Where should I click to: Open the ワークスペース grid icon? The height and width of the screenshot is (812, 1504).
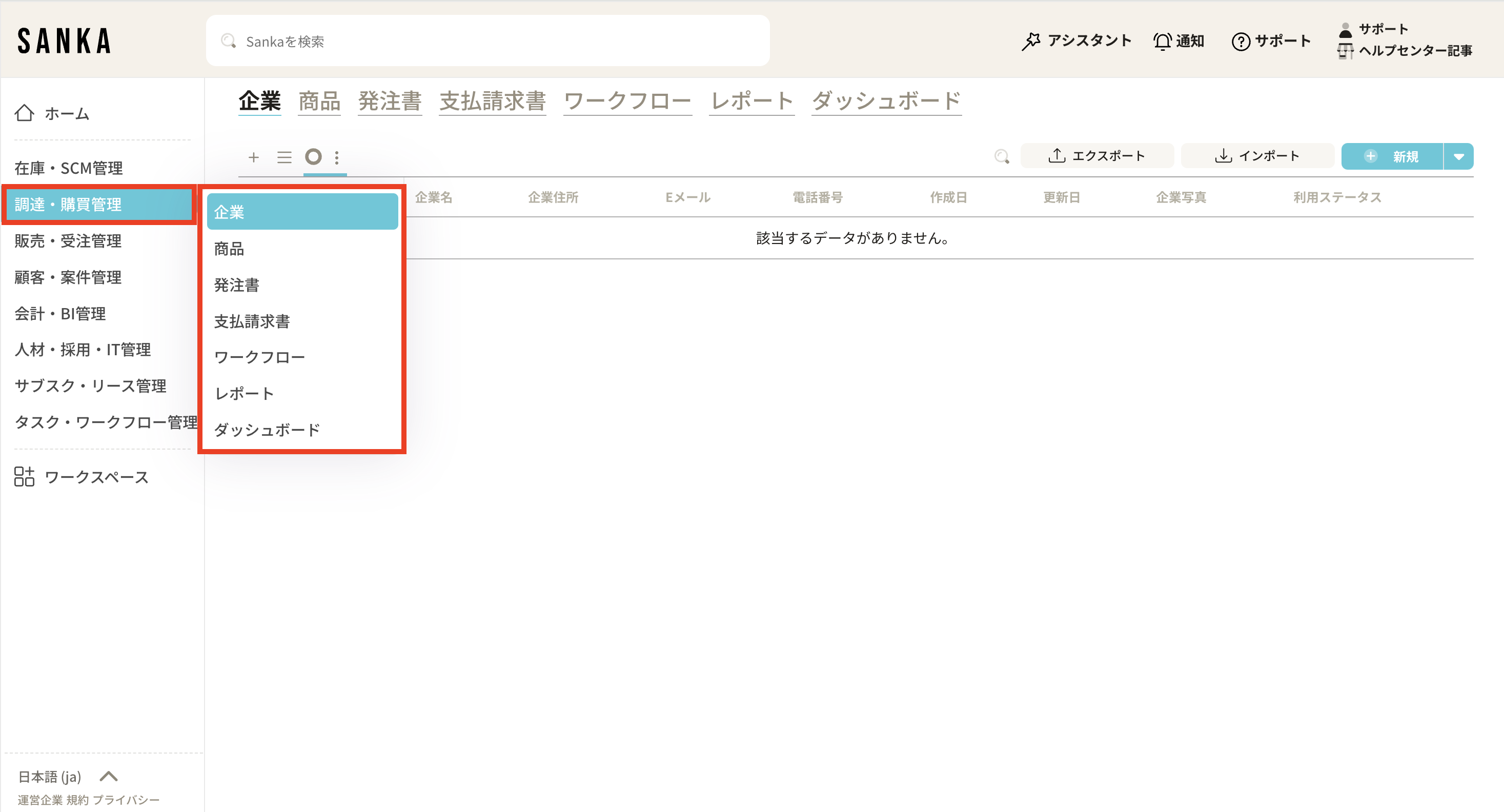point(25,476)
